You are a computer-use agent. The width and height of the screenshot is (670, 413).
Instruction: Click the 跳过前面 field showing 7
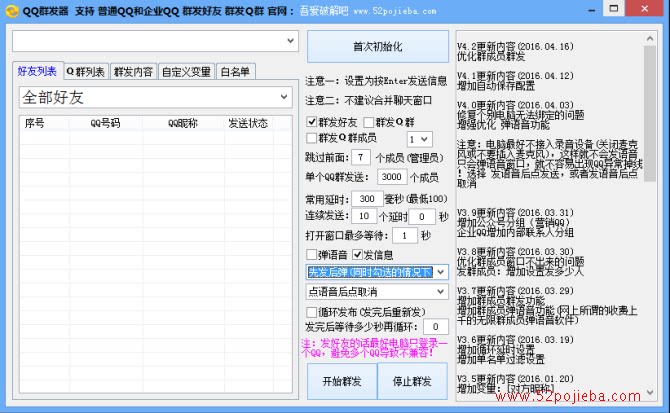(361, 157)
